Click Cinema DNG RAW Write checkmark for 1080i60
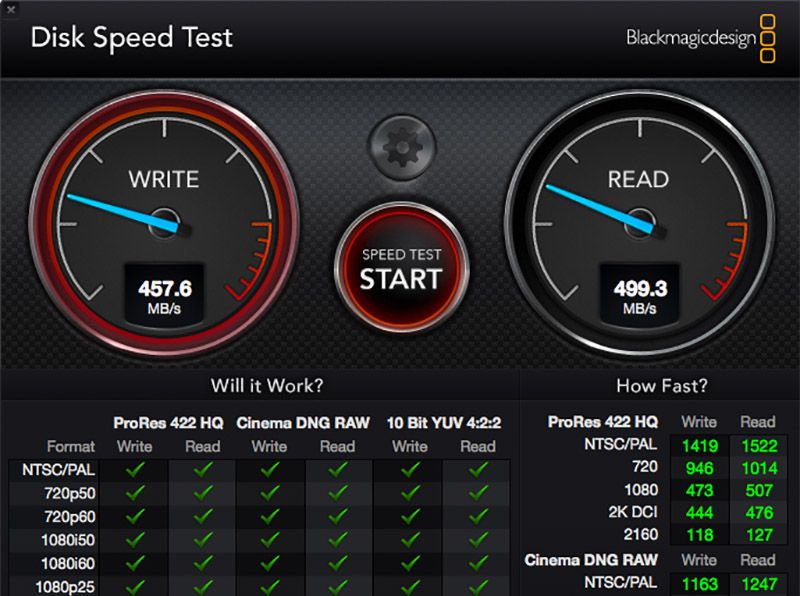800x596 pixels. click(270, 564)
